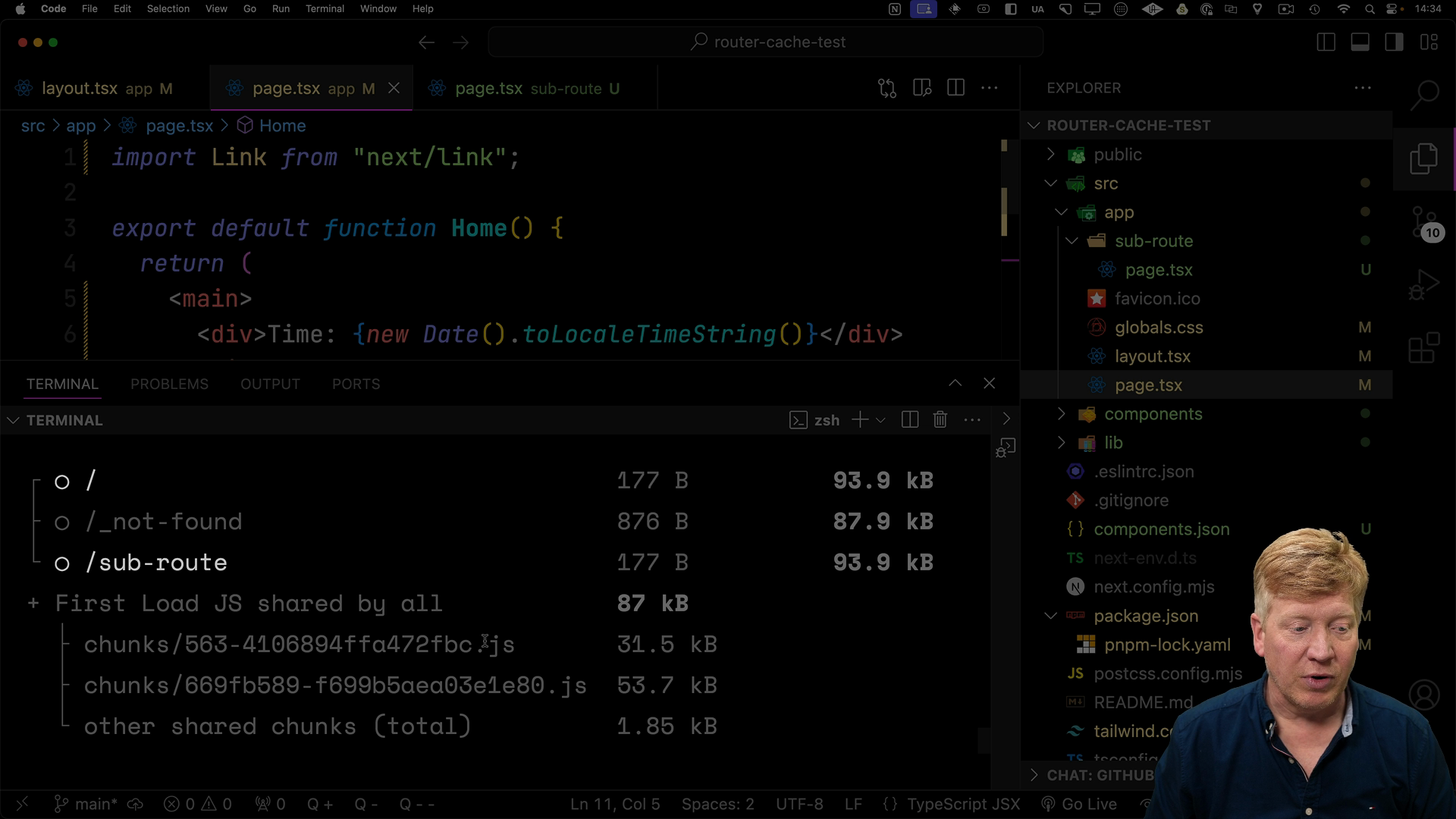Open the Explorer view icon

tap(1423, 158)
